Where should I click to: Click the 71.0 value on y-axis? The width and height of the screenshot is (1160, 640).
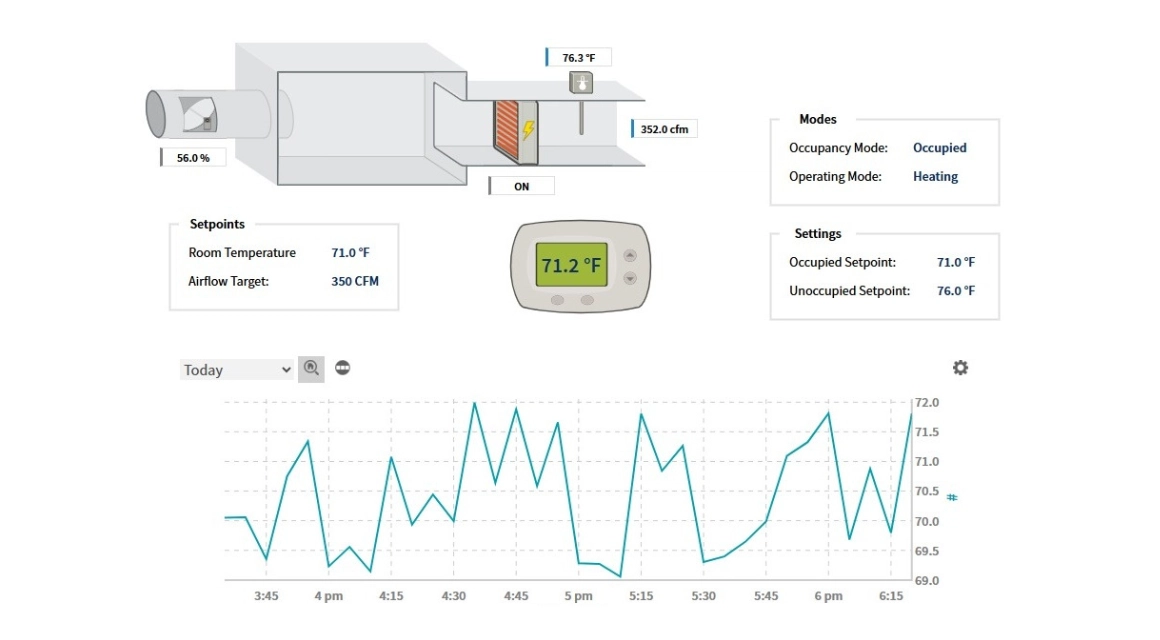click(927, 462)
